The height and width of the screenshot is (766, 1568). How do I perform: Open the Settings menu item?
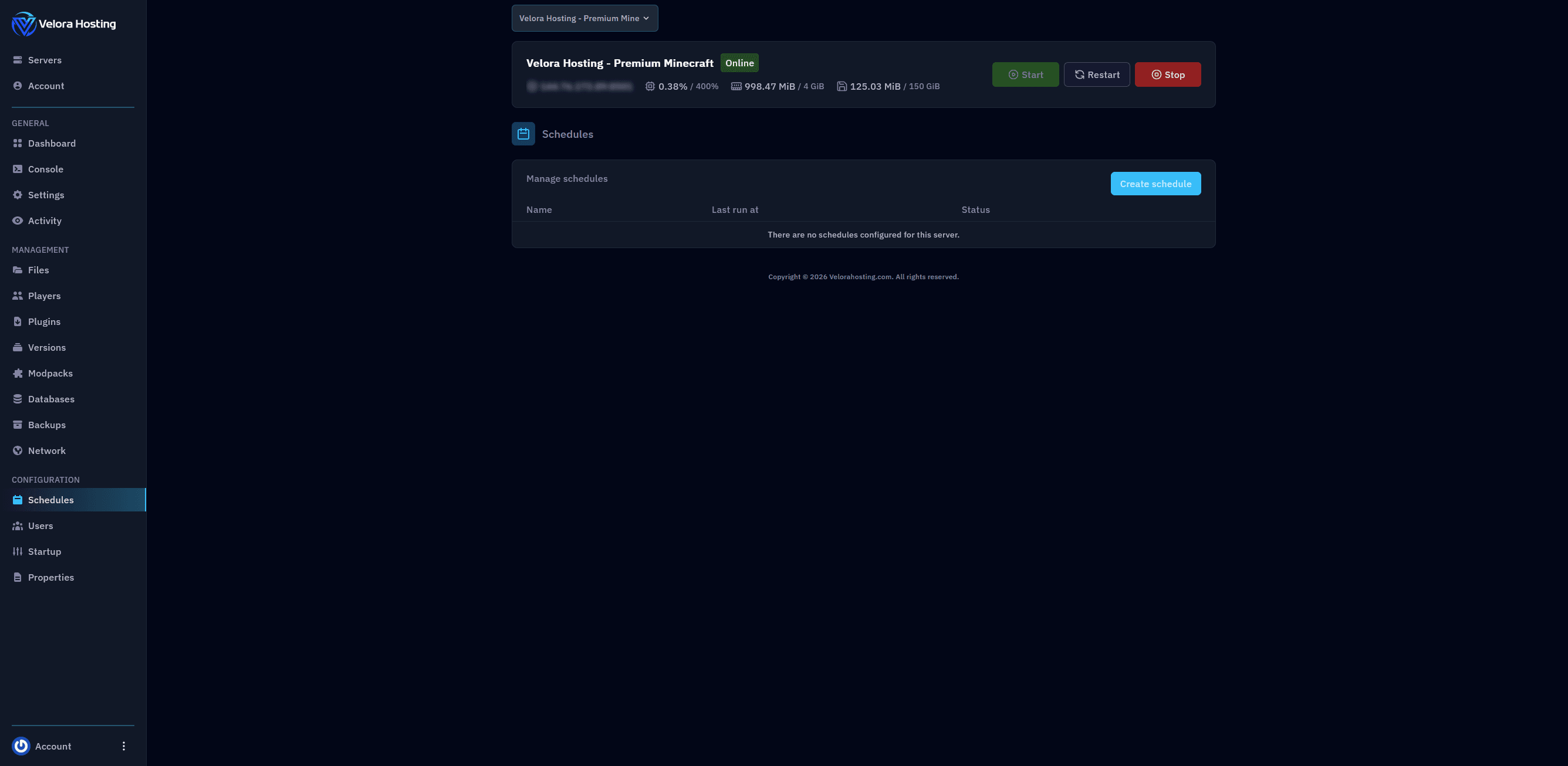(x=46, y=195)
